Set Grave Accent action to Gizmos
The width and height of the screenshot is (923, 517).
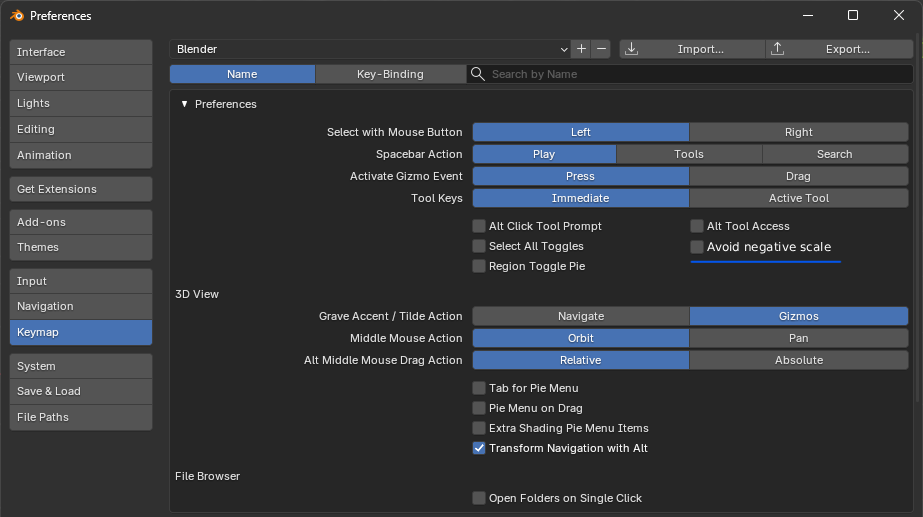click(x=799, y=316)
